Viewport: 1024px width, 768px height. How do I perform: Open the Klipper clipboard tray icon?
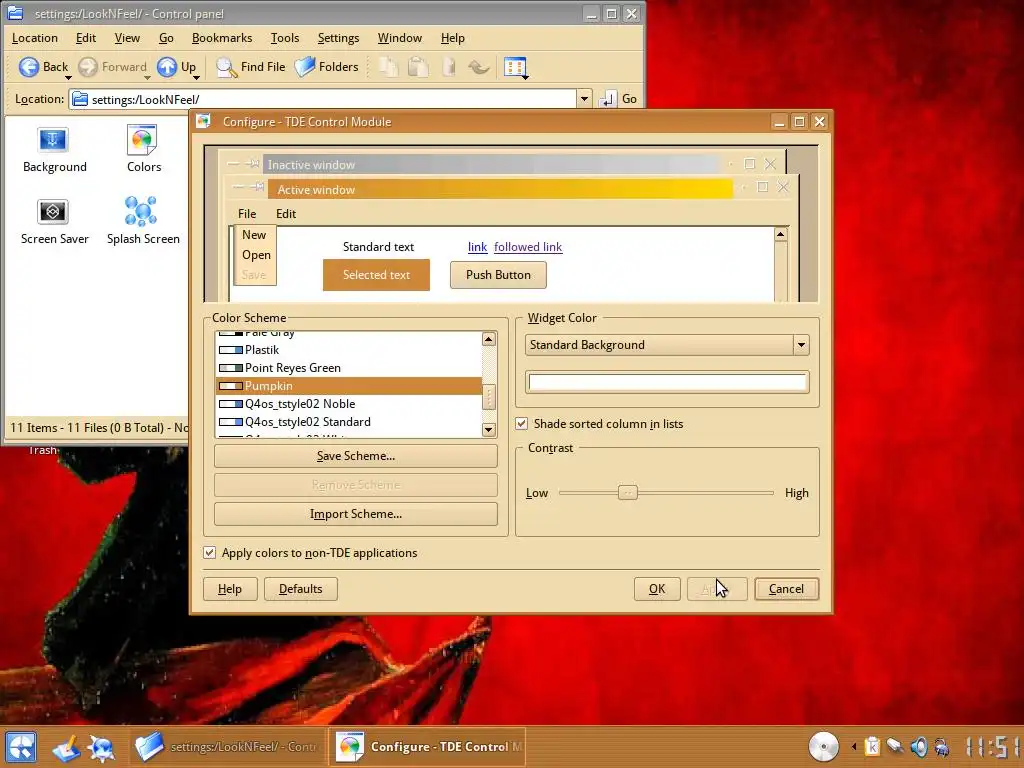pyautogui.click(x=872, y=746)
